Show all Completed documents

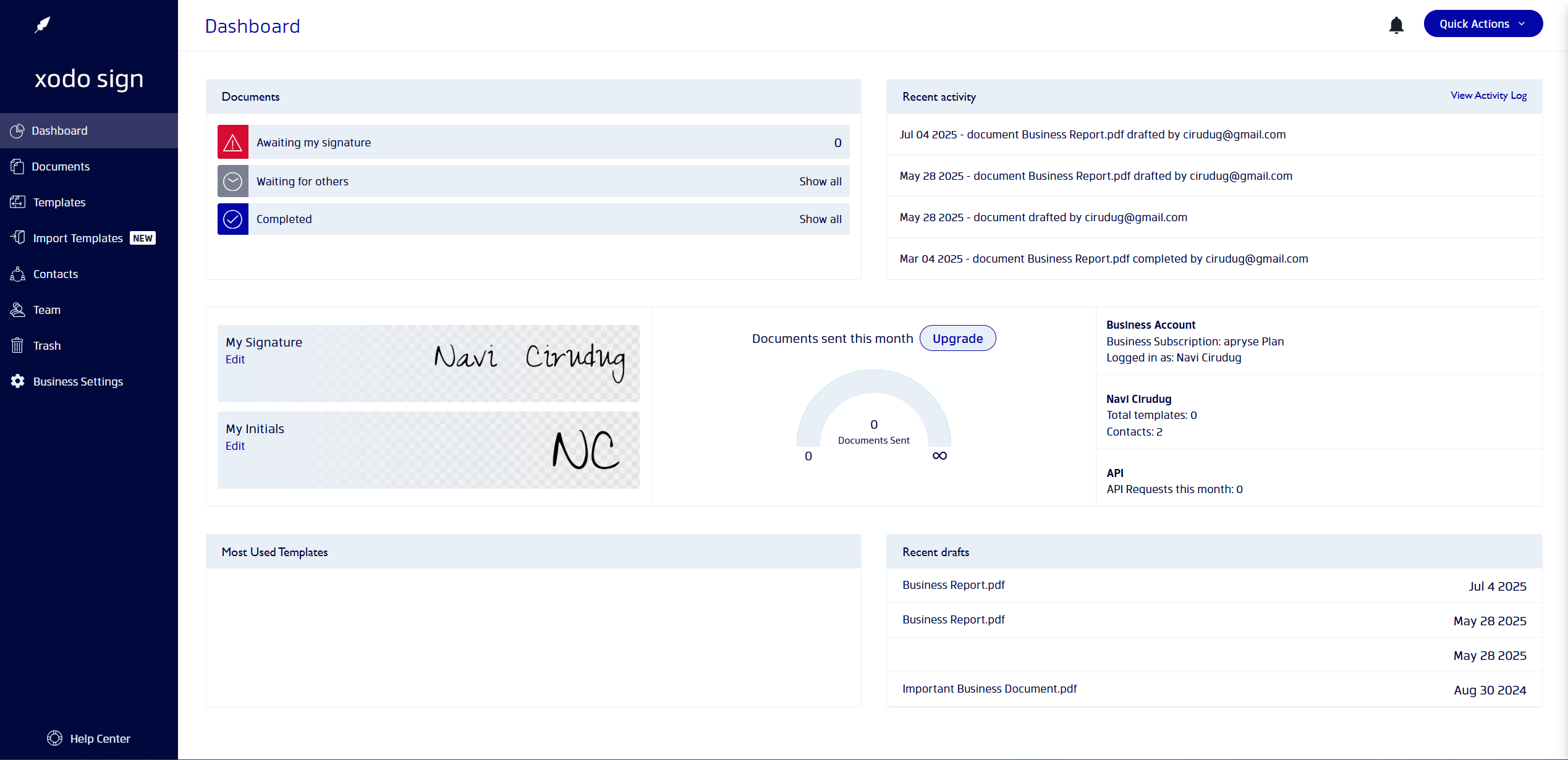coord(820,219)
